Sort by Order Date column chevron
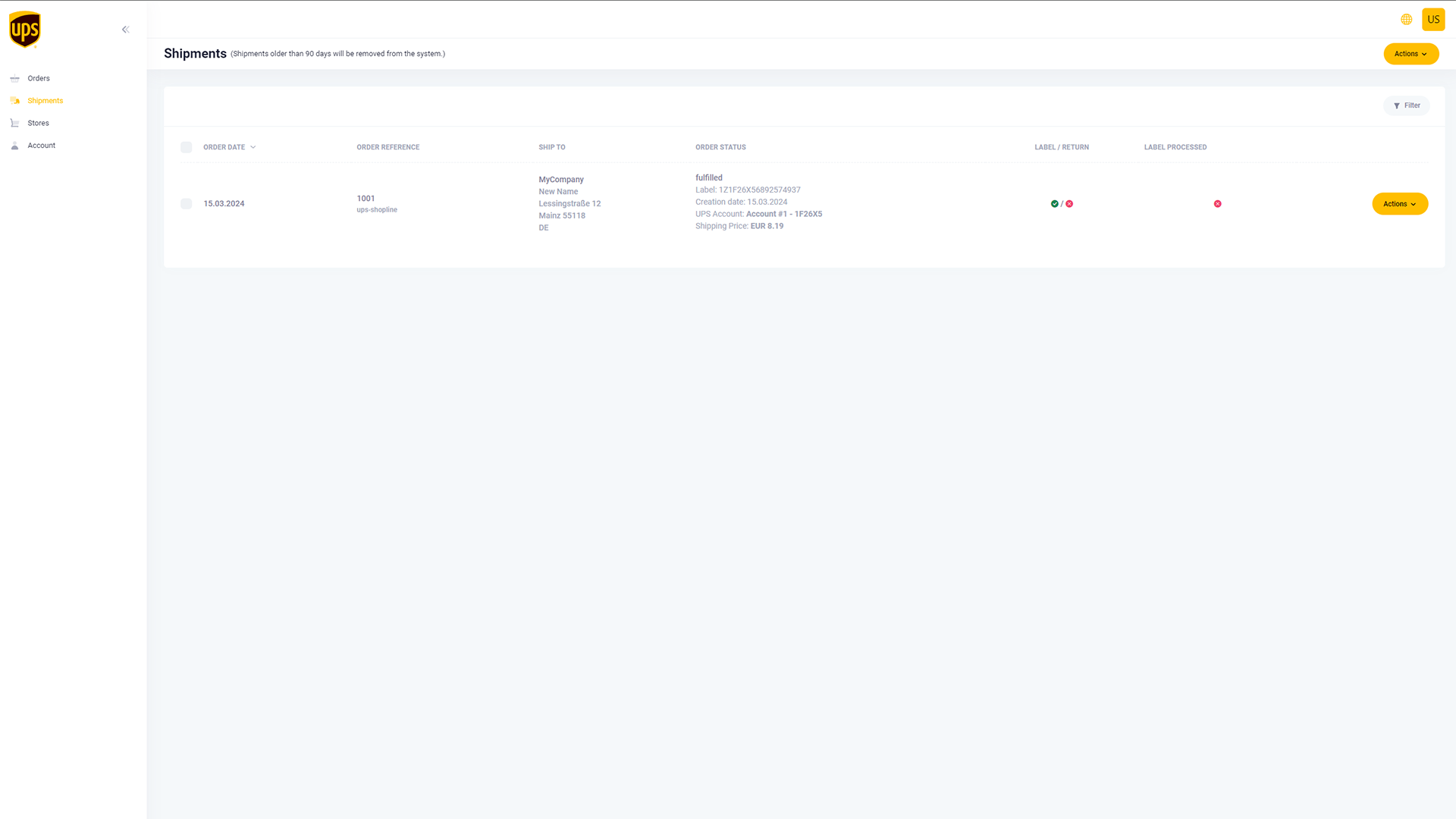1456x819 pixels. tap(253, 147)
